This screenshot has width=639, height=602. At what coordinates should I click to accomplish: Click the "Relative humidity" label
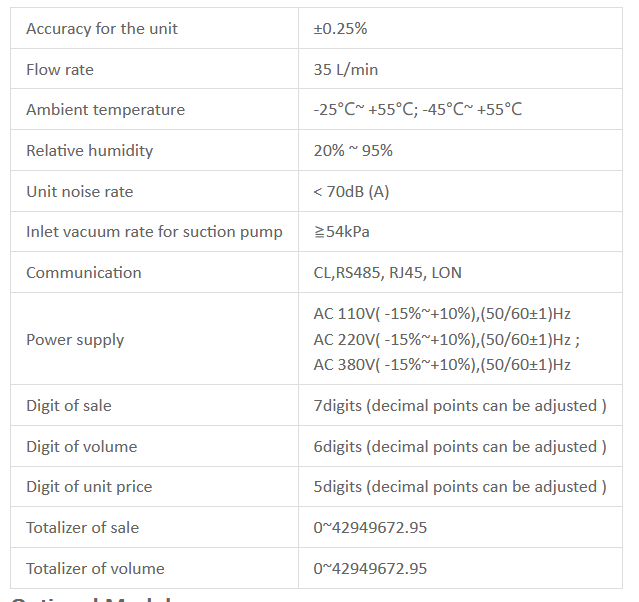tap(90, 151)
